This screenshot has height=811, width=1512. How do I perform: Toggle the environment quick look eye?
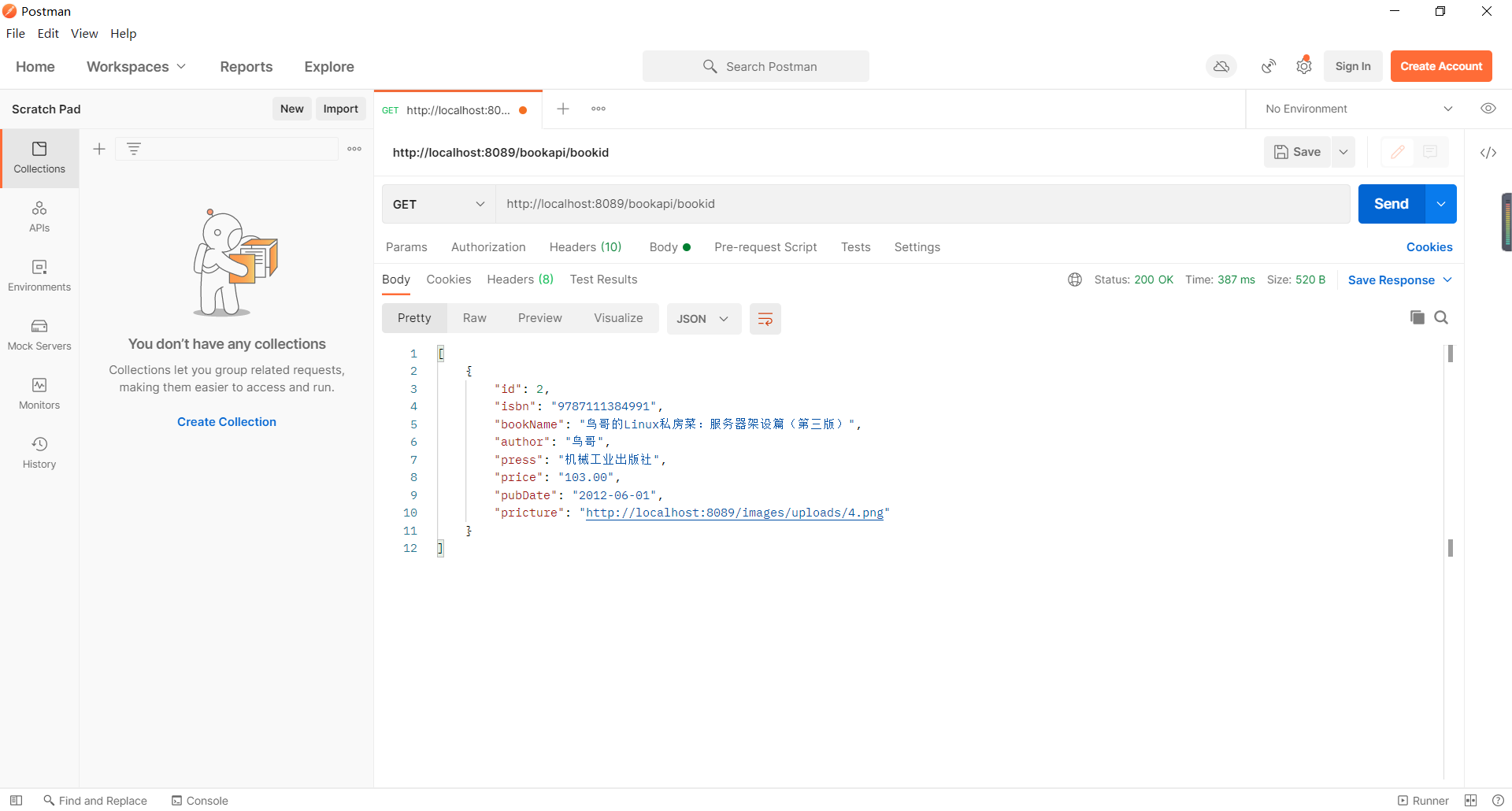click(1488, 109)
